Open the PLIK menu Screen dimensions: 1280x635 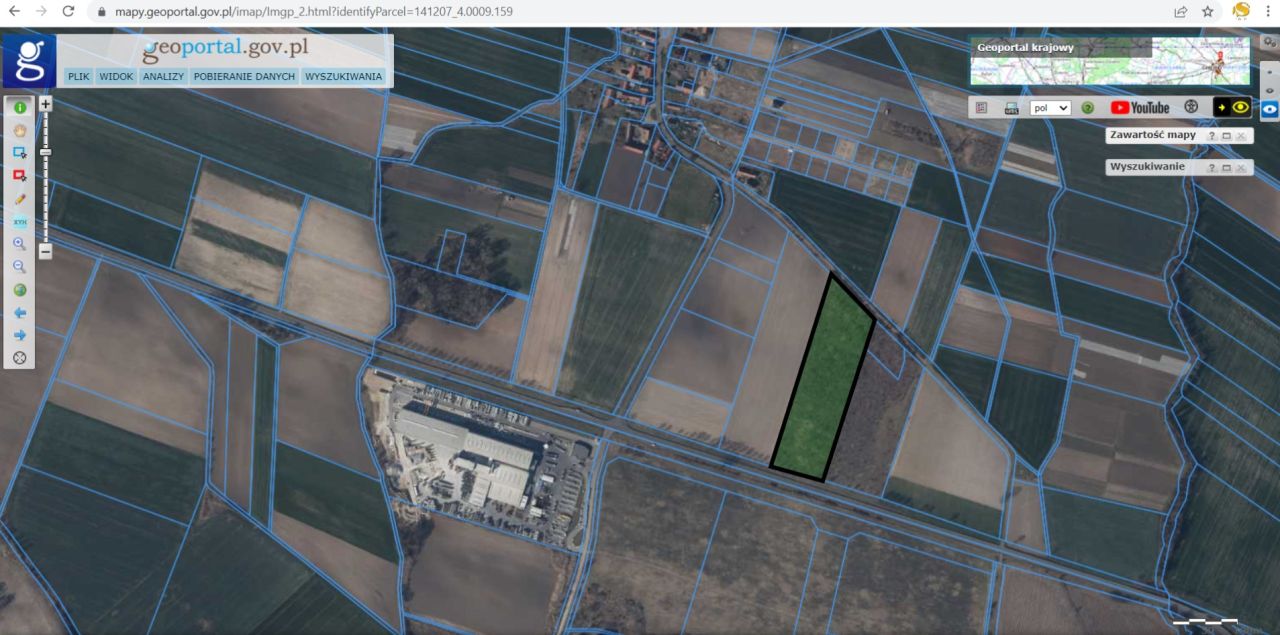78,76
